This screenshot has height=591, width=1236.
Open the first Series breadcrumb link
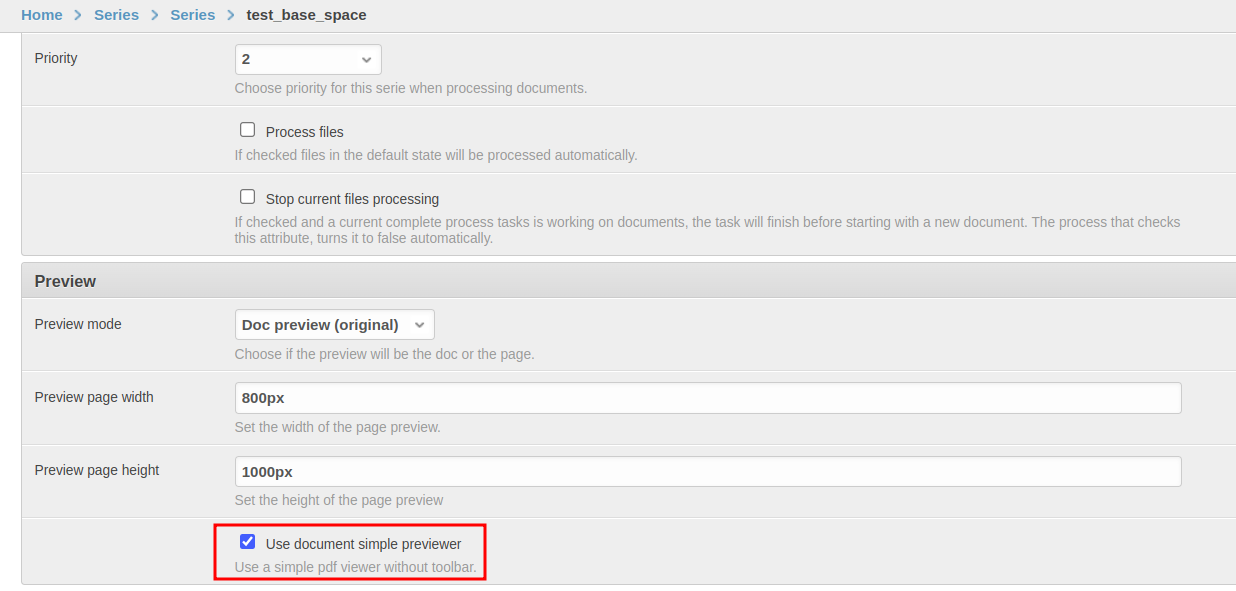[x=116, y=15]
